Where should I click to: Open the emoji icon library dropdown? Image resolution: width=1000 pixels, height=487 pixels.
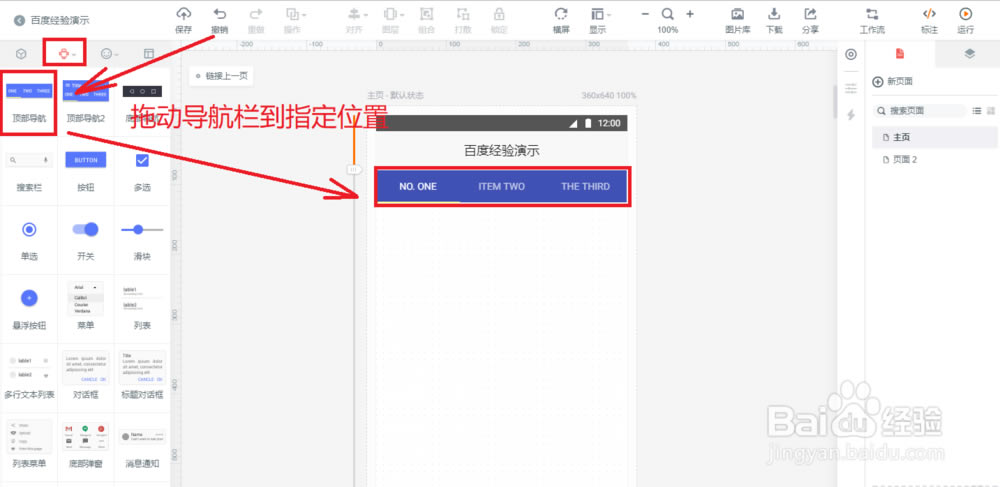(x=103, y=52)
